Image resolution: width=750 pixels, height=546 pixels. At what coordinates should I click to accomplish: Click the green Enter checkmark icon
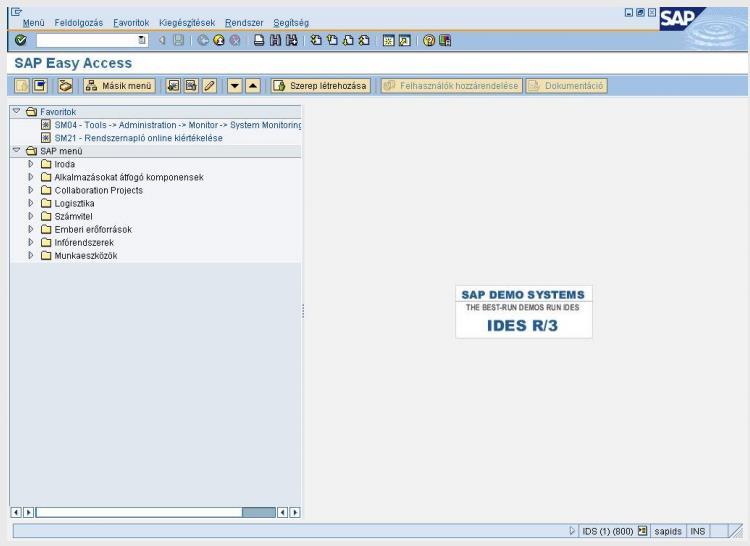[21, 41]
